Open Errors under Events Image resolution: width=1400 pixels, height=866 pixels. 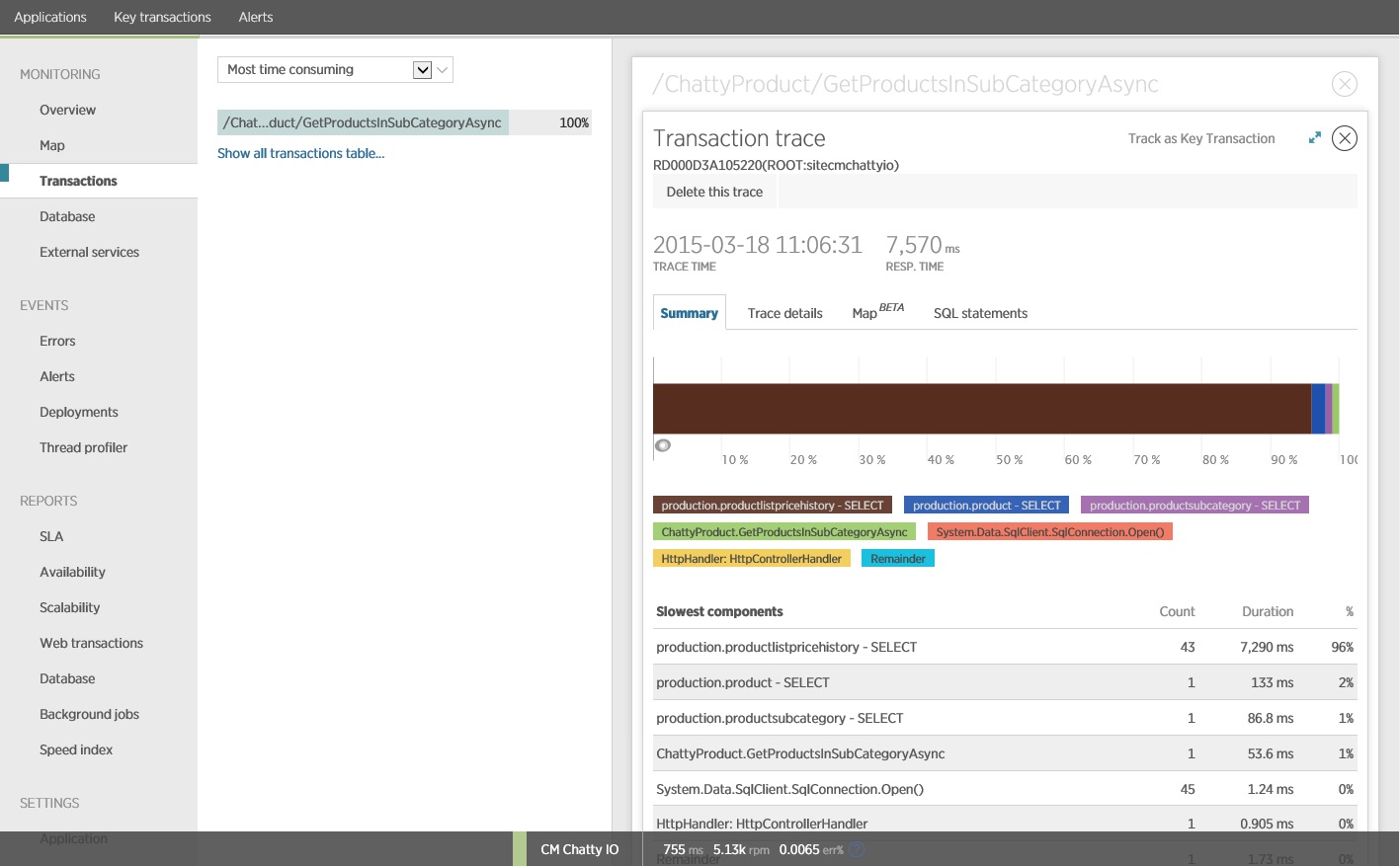pyautogui.click(x=57, y=341)
